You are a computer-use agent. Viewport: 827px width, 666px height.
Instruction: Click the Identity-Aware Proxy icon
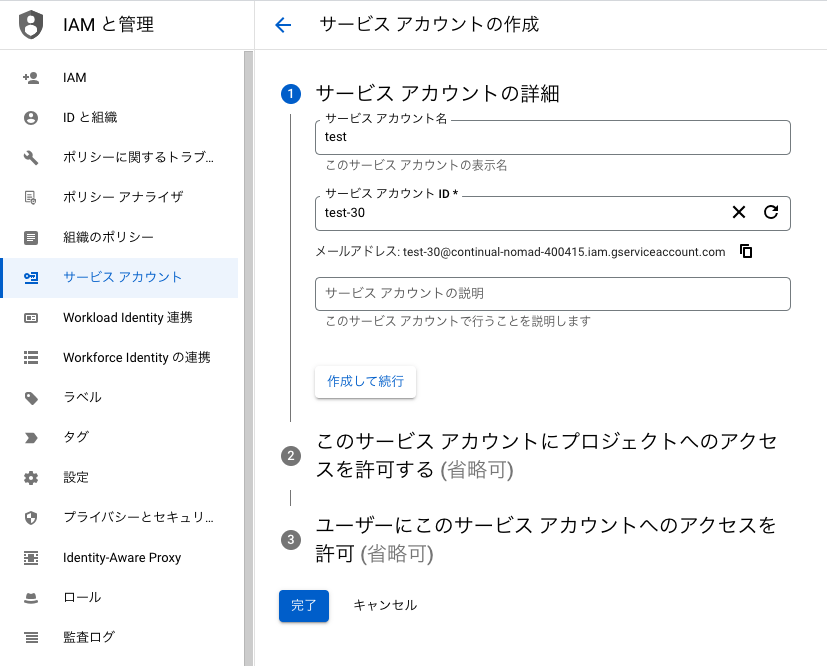click(31, 557)
